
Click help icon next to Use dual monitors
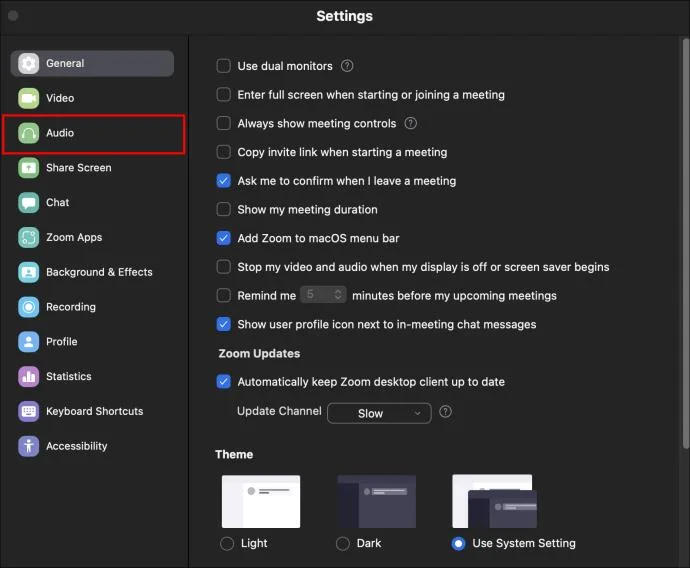click(x=347, y=66)
